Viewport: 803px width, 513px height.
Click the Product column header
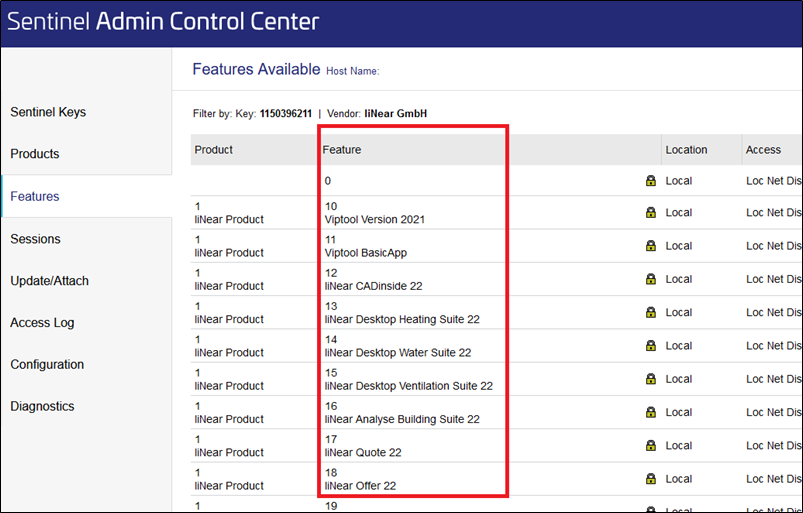[214, 149]
